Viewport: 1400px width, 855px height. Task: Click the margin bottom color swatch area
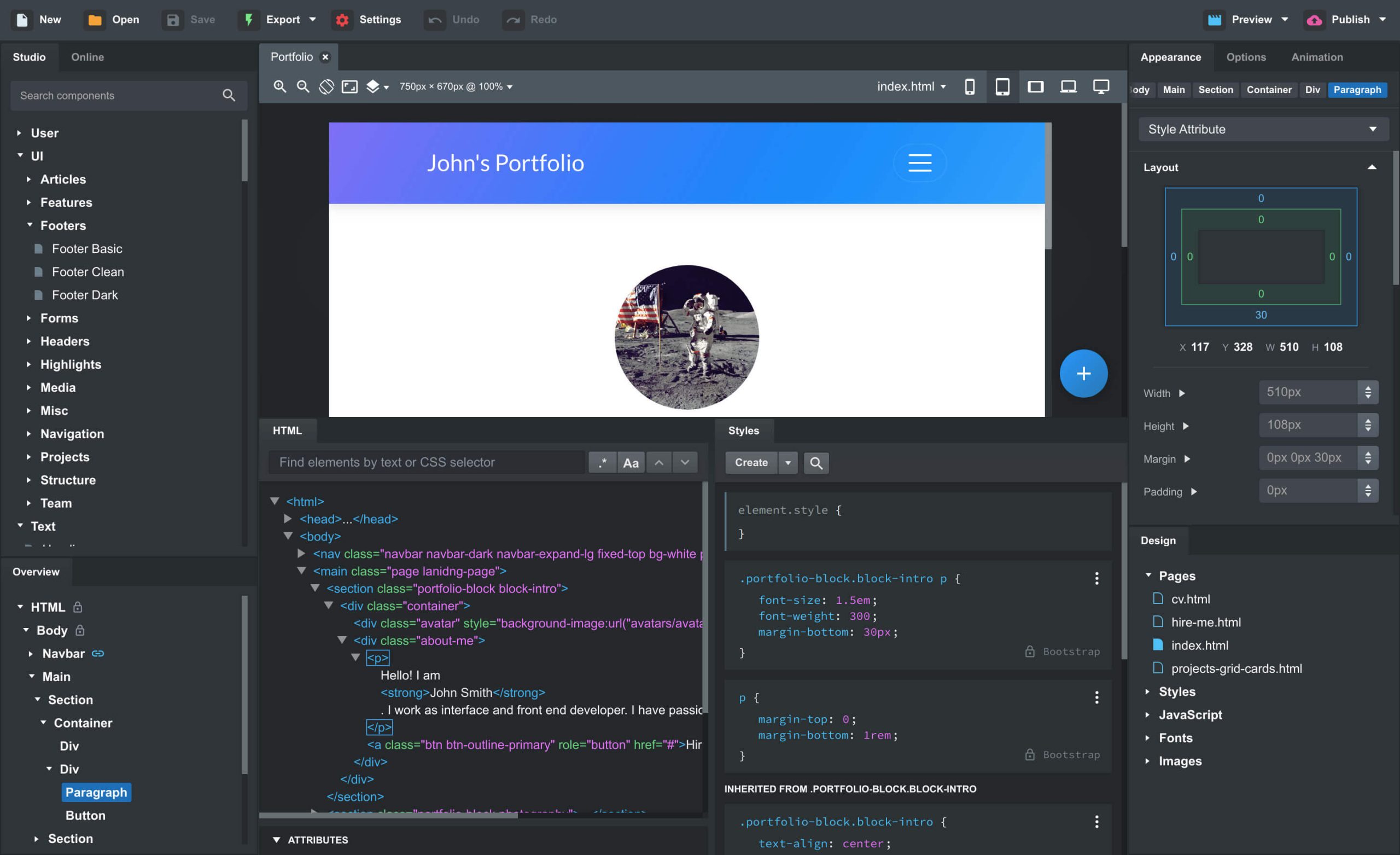click(x=1261, y=313)
